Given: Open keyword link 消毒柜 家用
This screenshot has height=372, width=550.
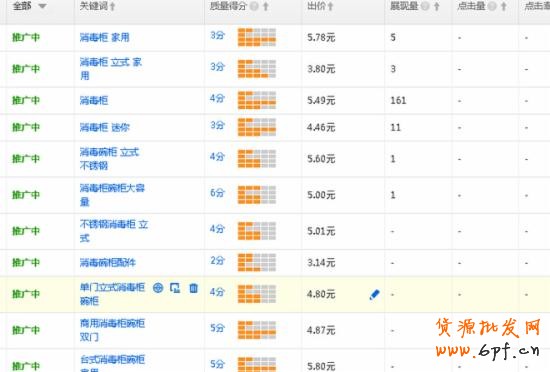Looking at the screenshot, I should 105,37.
